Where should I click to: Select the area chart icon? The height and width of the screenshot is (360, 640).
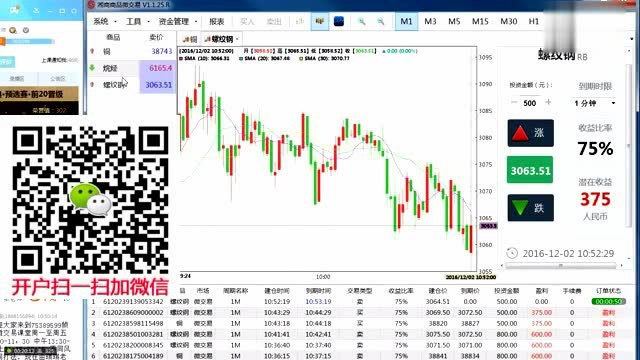click(339, 21)
